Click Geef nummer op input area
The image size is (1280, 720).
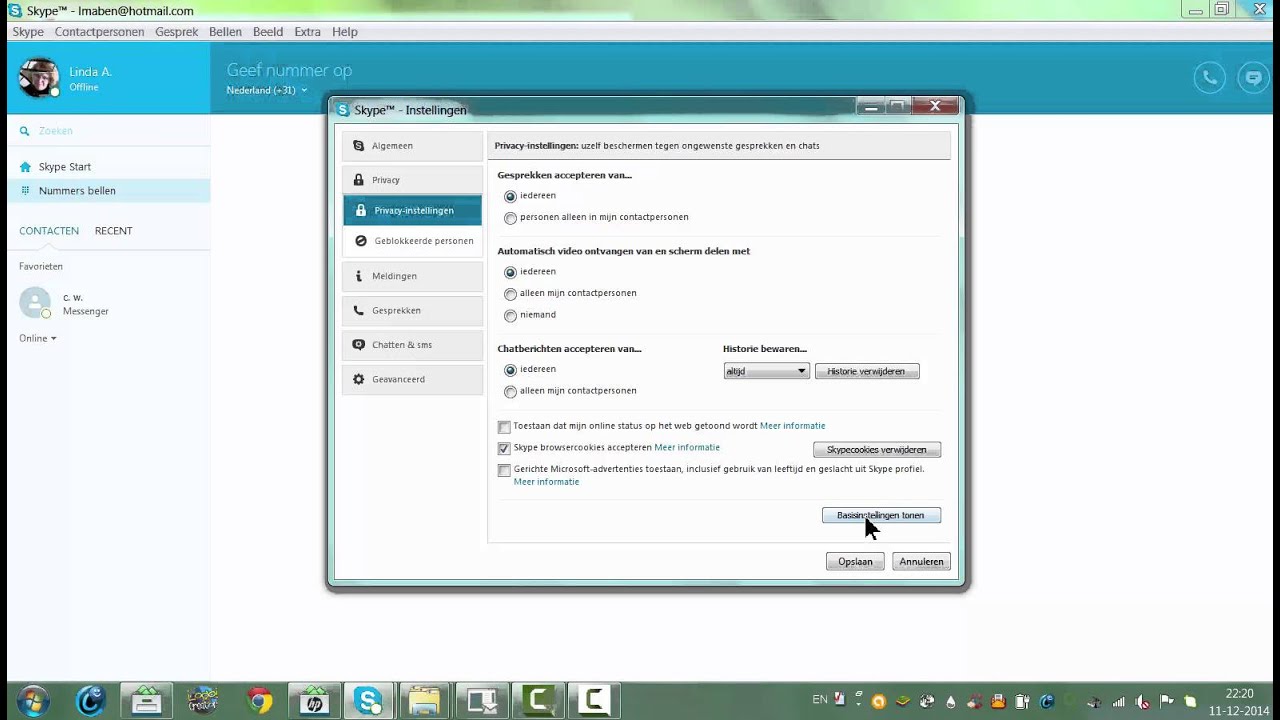click(289, 70)
